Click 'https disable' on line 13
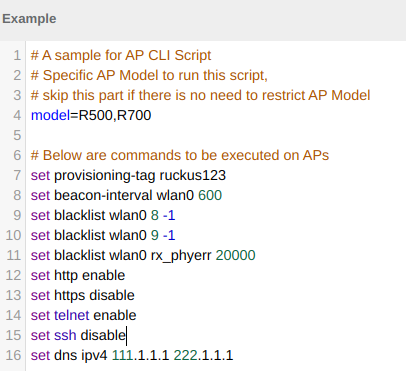This screenshot has width=406, height=371. pos(94,295)
